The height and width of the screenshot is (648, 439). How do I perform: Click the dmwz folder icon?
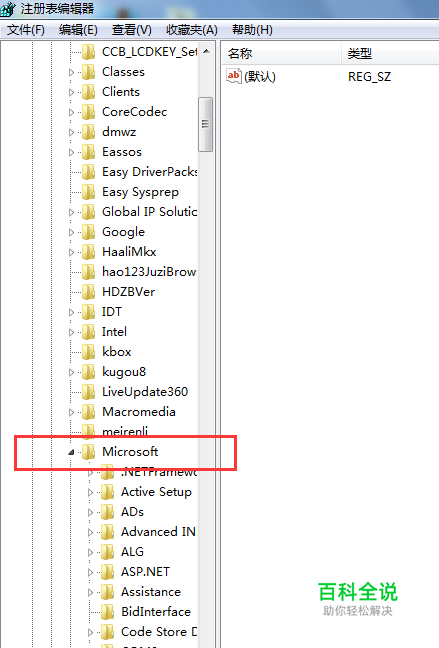pos(88,132)
